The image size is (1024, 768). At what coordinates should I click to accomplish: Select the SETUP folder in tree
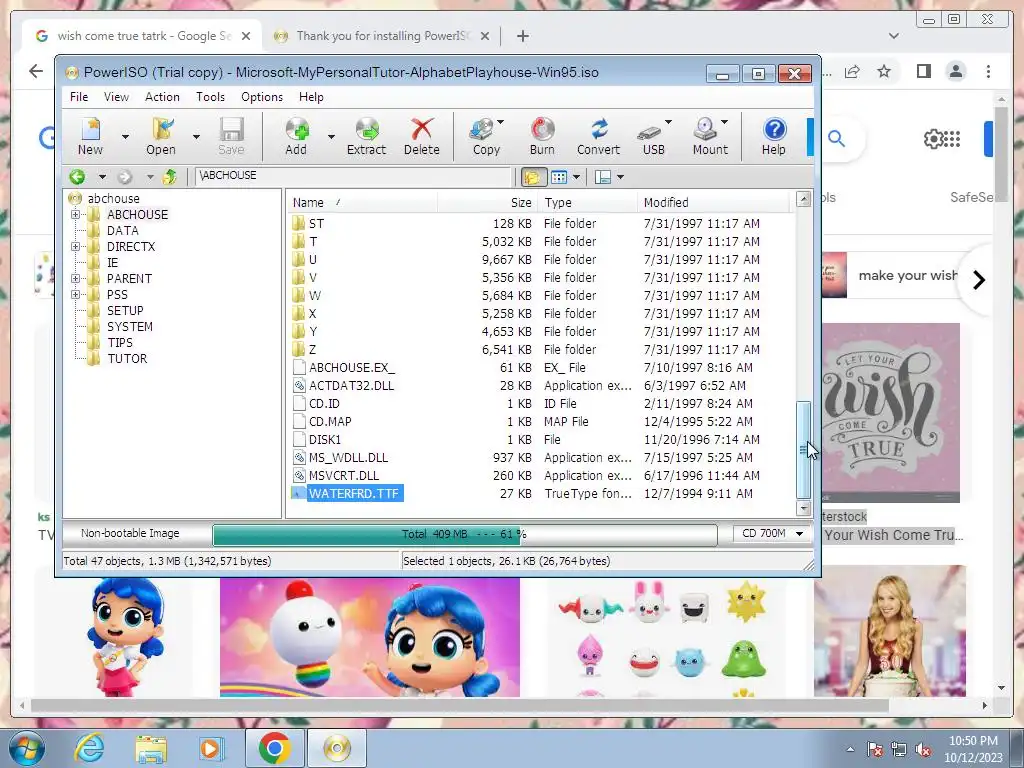(x=125, y=311)
